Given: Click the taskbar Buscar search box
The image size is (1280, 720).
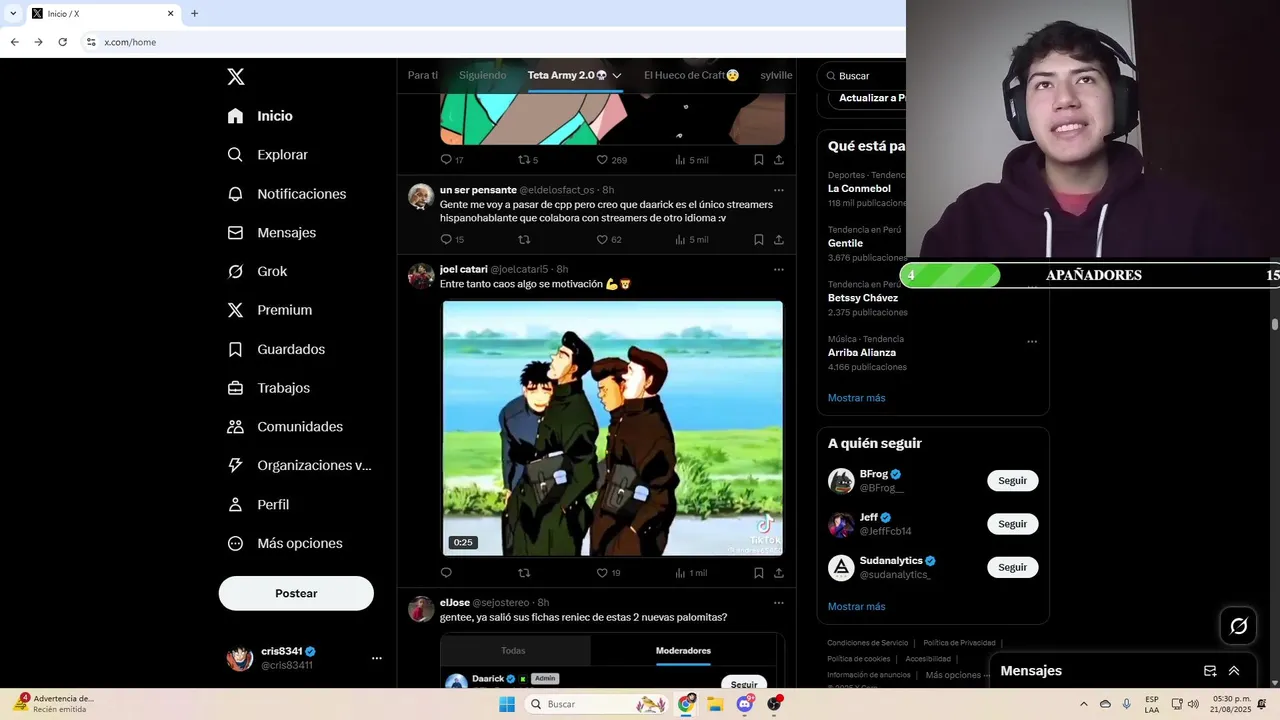Looking at the screenshot, I should click(x=596, y=704).
